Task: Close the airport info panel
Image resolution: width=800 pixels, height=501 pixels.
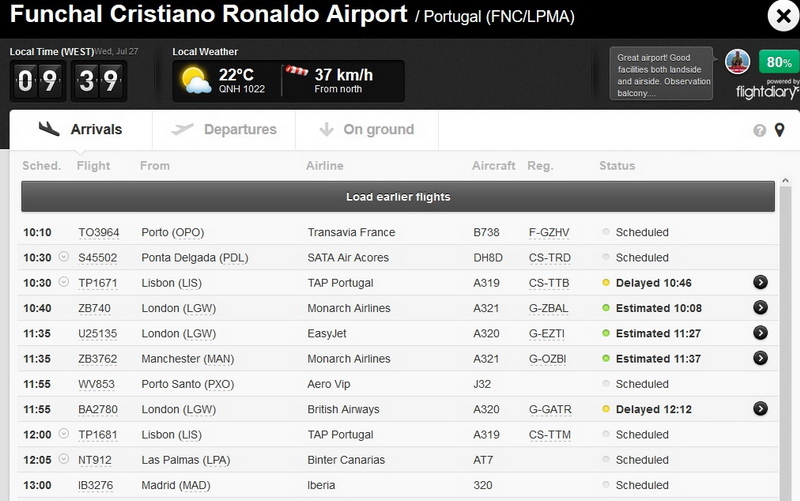Action: click(783, 16)
